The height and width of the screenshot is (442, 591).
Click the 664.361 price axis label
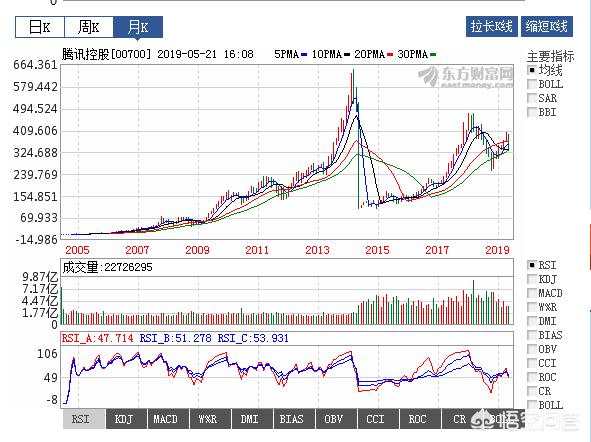coord(35,65)
